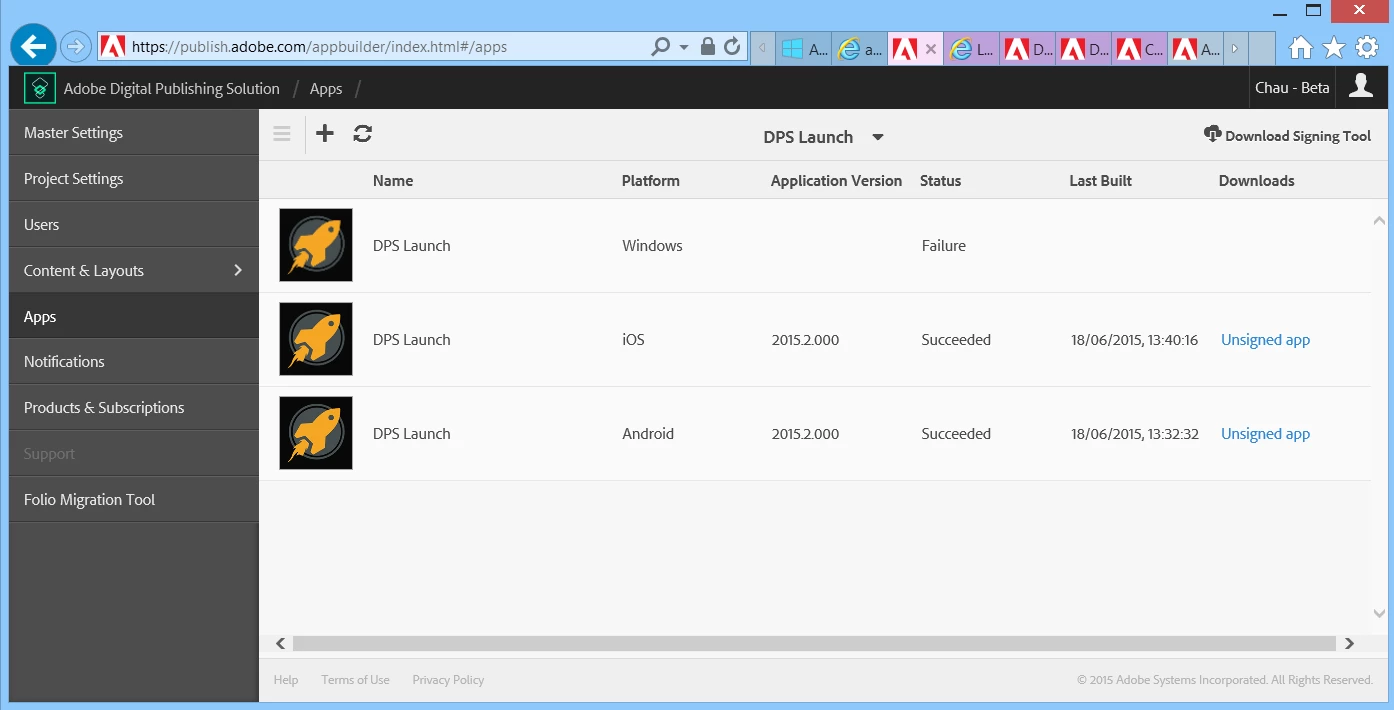Click the rocket thumbnail of the Android app

[x=316, y=433]
